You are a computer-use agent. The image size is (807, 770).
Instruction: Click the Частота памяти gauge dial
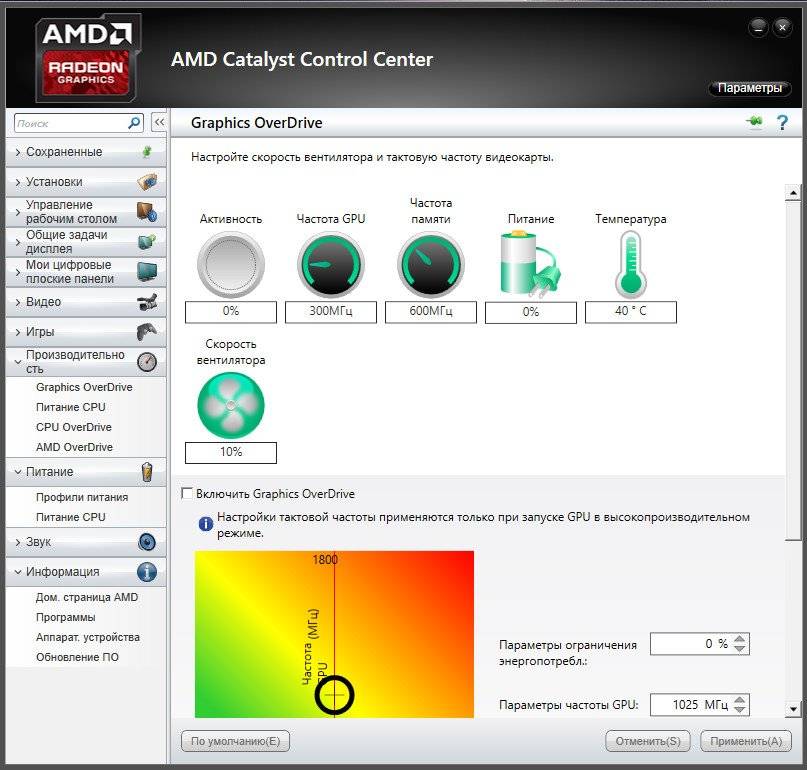point(431,265)
